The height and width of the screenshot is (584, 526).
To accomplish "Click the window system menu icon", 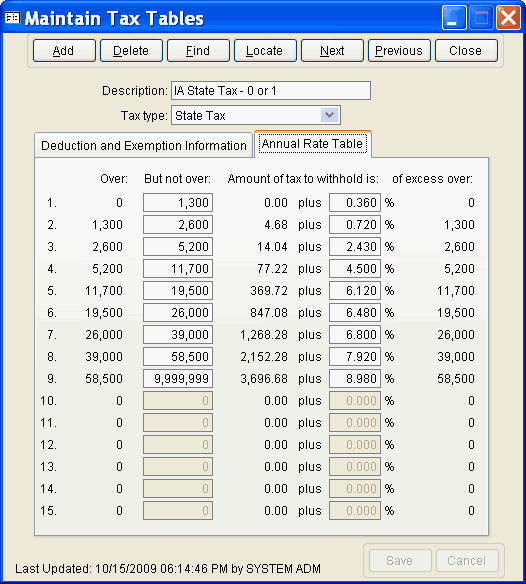I will [x=12, y=18].
